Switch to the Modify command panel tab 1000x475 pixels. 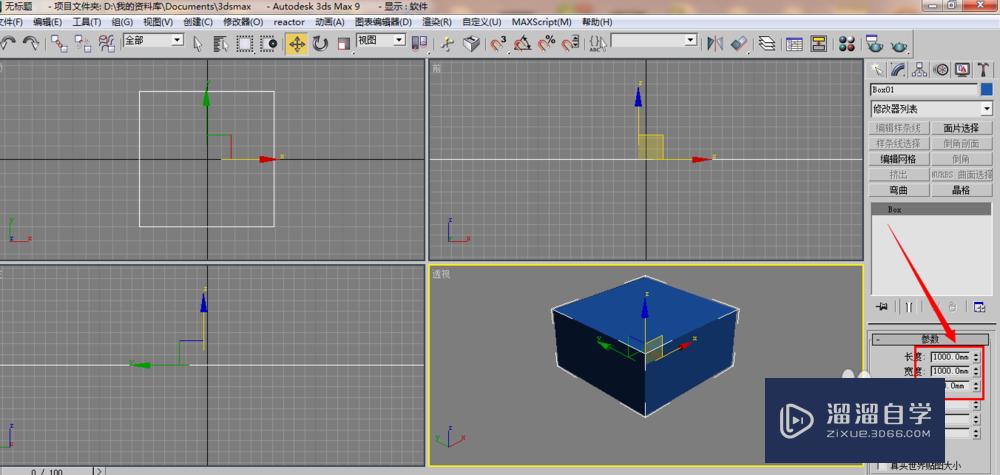(x=899, y=69)
